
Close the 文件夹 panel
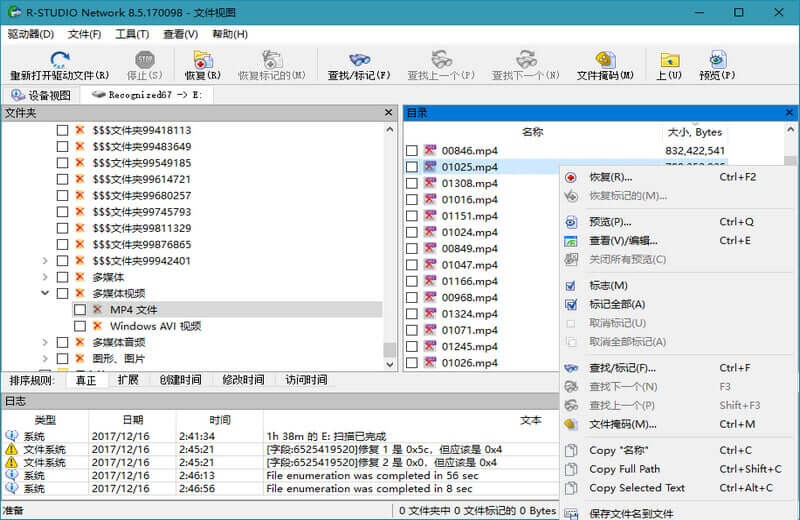(388, 112)
